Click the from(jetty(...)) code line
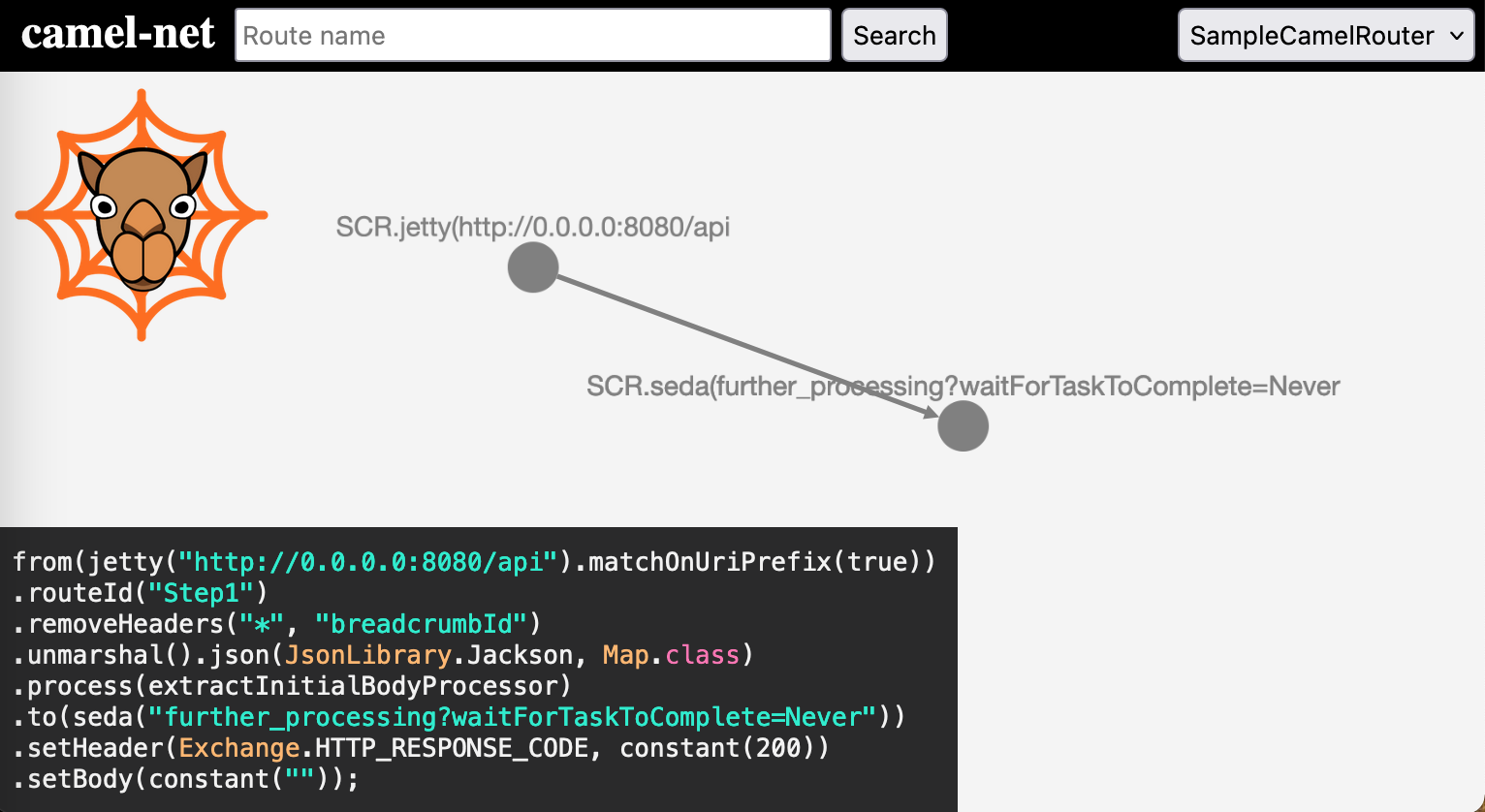Image resolution: width=1485 pixels, height=812 pixels. 474,562
